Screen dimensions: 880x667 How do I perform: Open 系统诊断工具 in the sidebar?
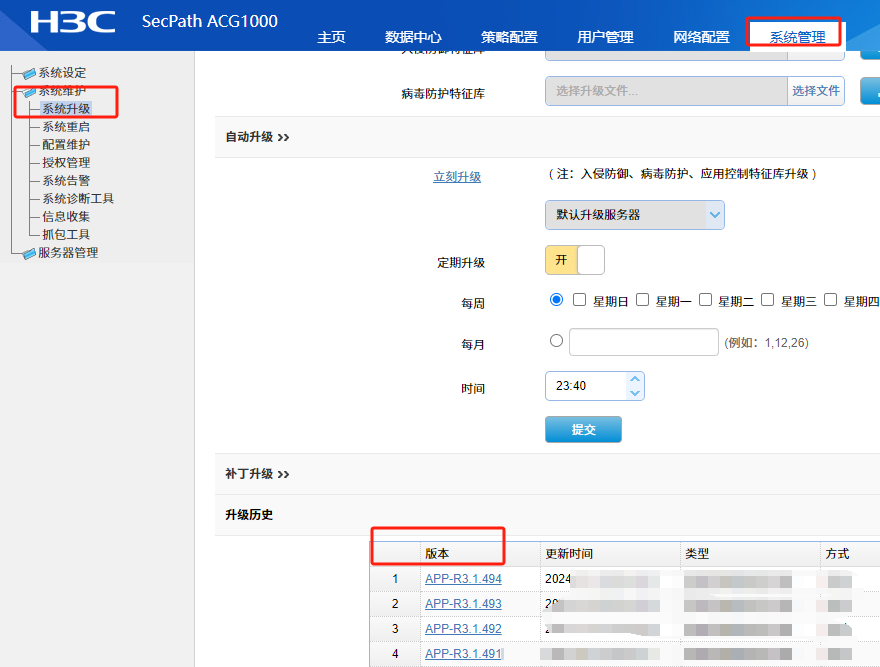point(78,199)
